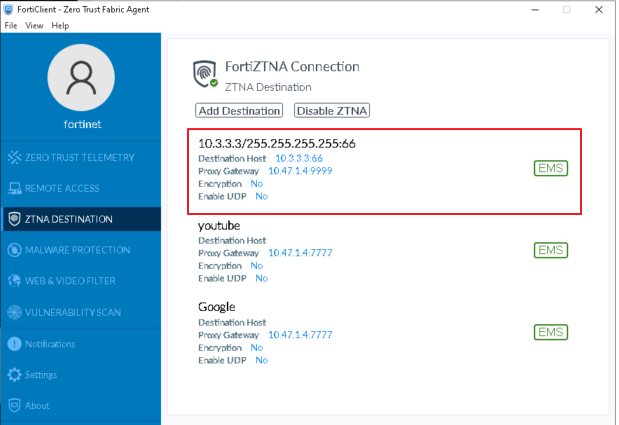This screenshot has height=425, width=619.
Task: Click the Zero Trust Telemetry sidebar icon
Action: [14, 157]
